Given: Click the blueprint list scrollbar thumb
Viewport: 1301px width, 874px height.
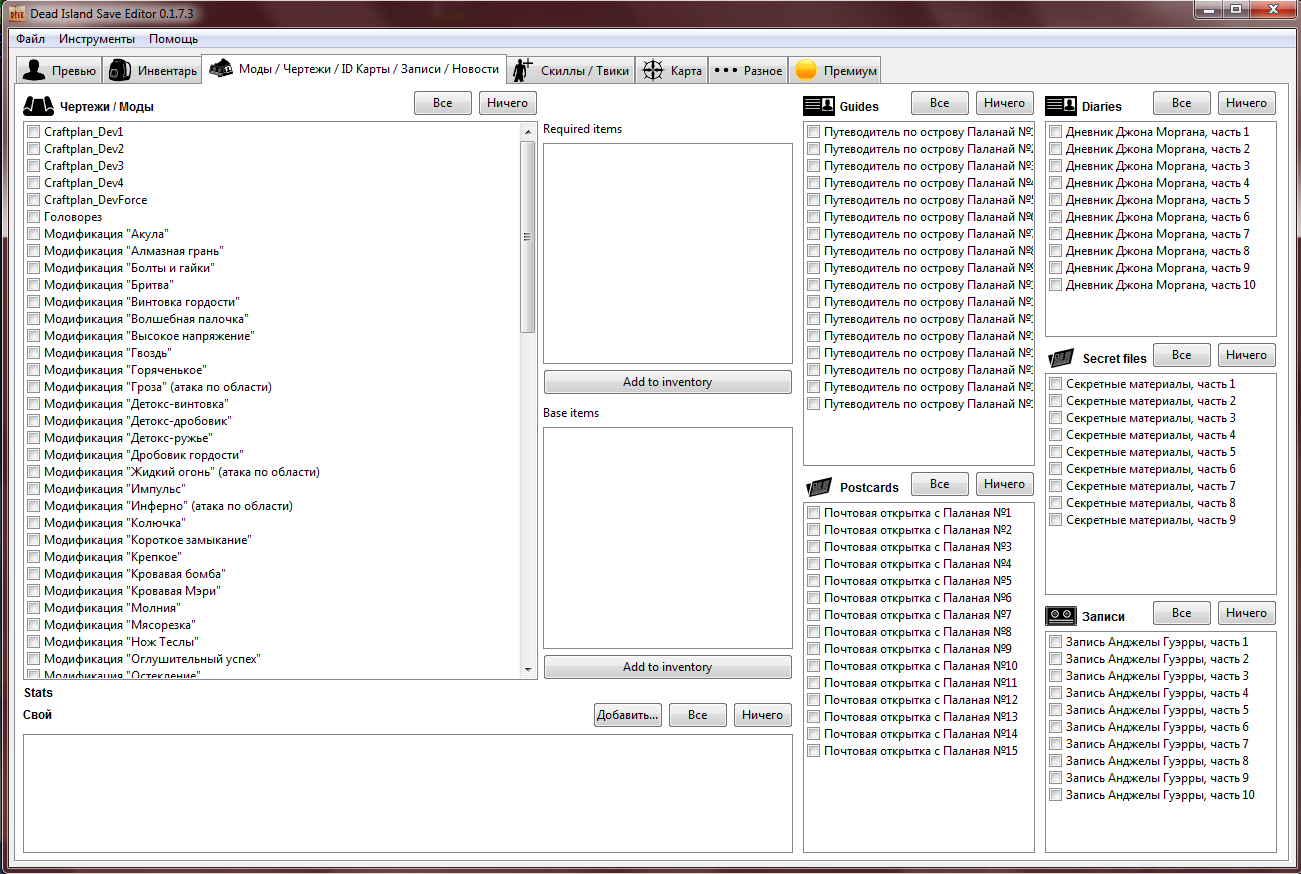Looking at the screenshot, I should coord(528,237).
